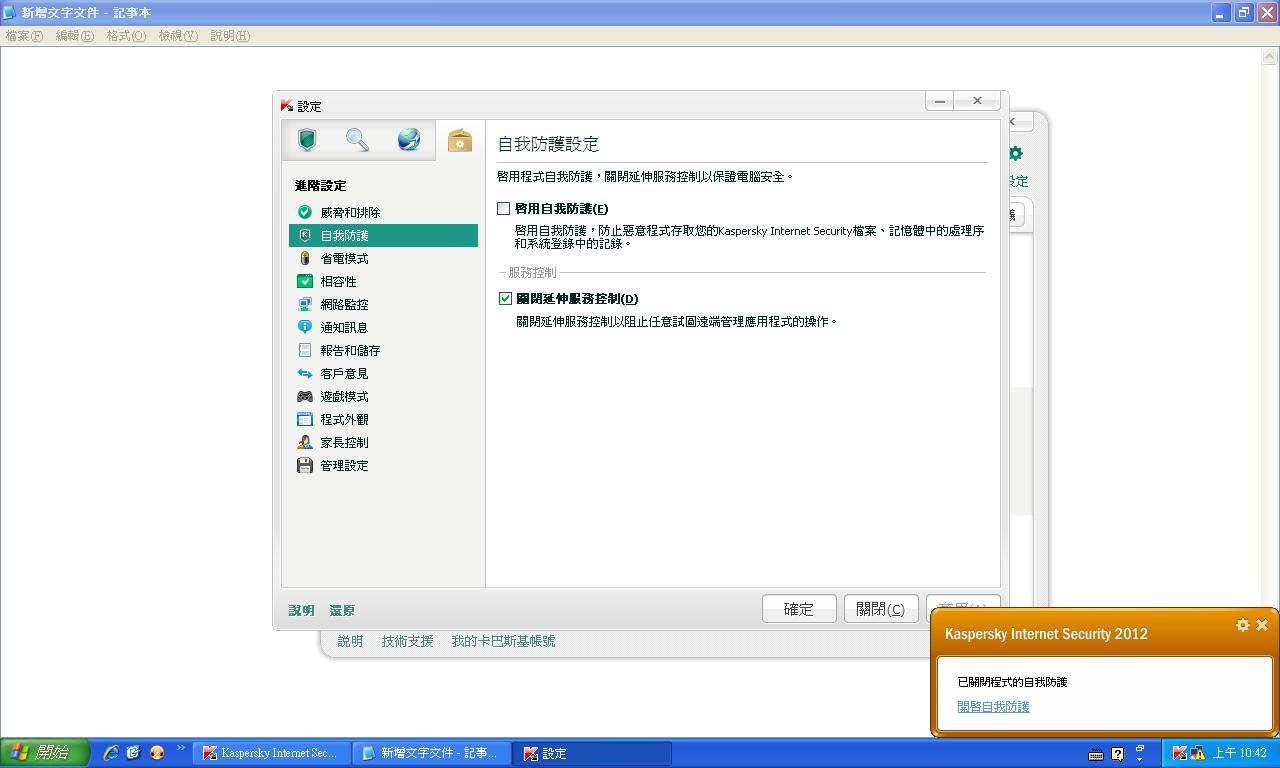Click the arrows icon beside 客戶意見
Screen dimensions: 1280x768
pos(305,373)
